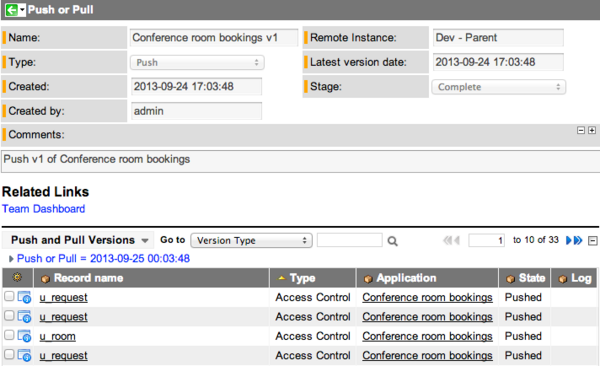This screenshot has width=600, height=366.
Task: Expand the Comments field with plus icon
Action: coord(592,131)
